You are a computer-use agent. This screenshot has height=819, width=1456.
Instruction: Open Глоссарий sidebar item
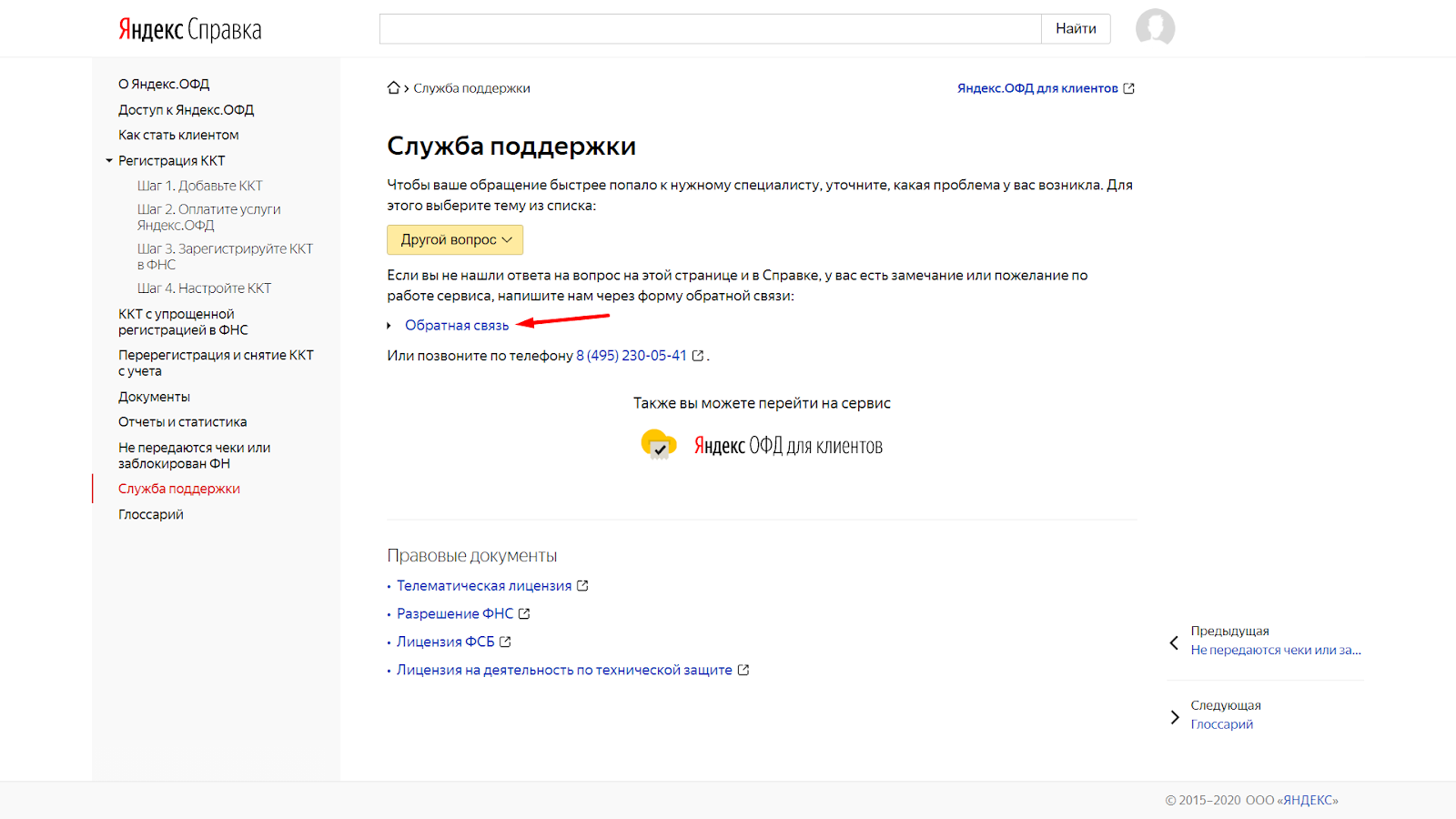[x=151, y=514]
